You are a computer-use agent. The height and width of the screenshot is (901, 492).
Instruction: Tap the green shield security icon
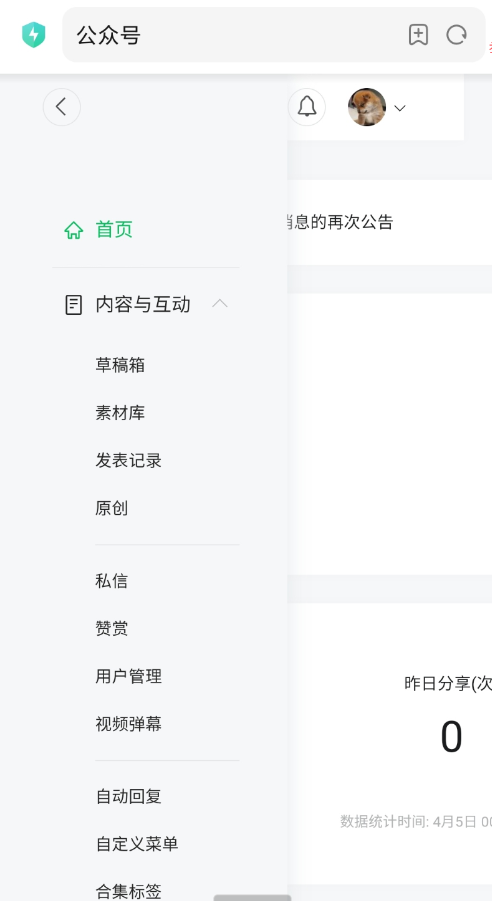point(33,34)
